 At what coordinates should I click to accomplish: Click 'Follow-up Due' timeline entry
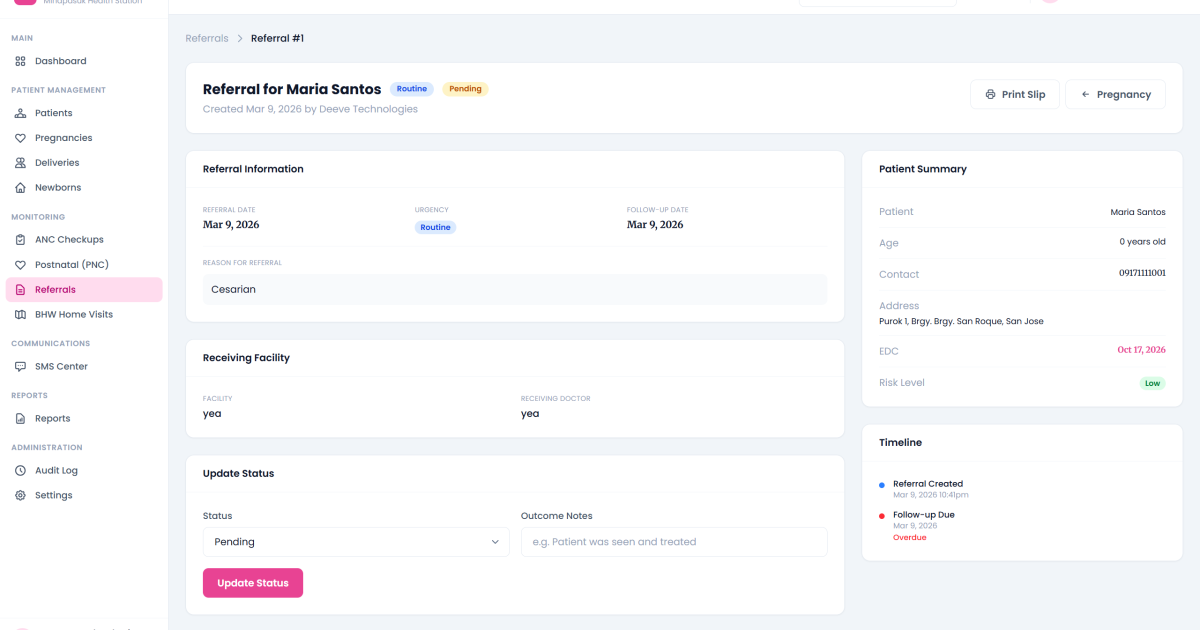924,515
